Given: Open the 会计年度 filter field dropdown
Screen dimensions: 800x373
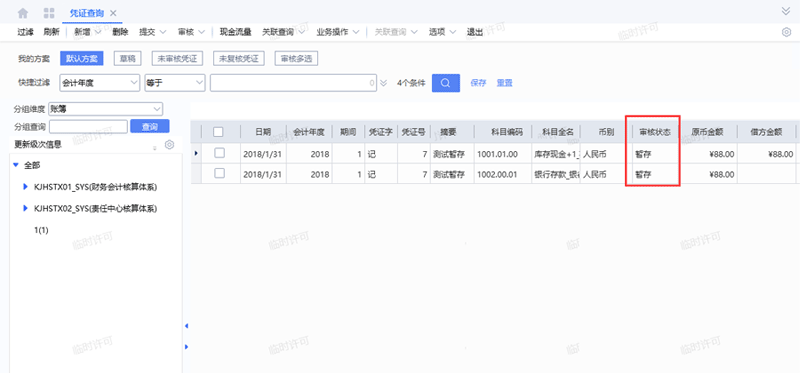Looking at the screenshot, I should click(x=99, y=83).
